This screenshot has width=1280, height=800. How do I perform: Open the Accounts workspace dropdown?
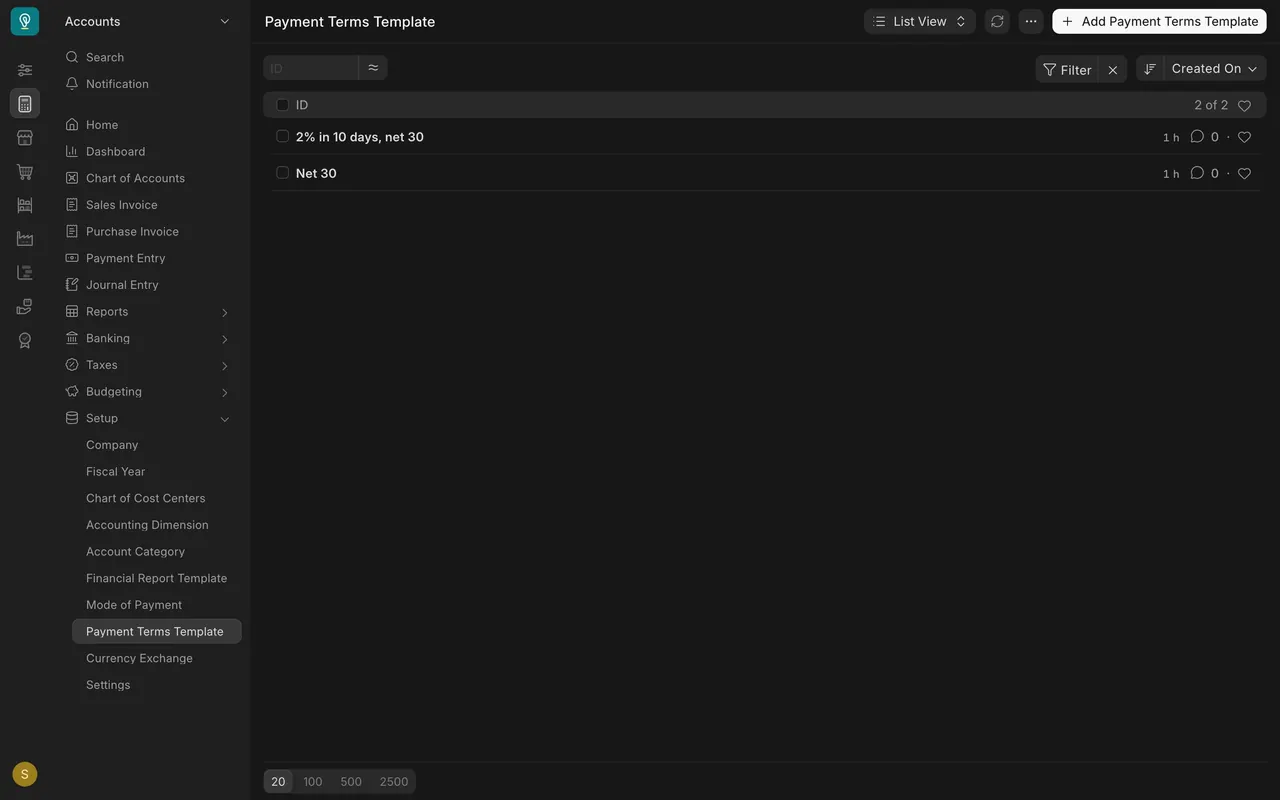(x=147, y=21)
